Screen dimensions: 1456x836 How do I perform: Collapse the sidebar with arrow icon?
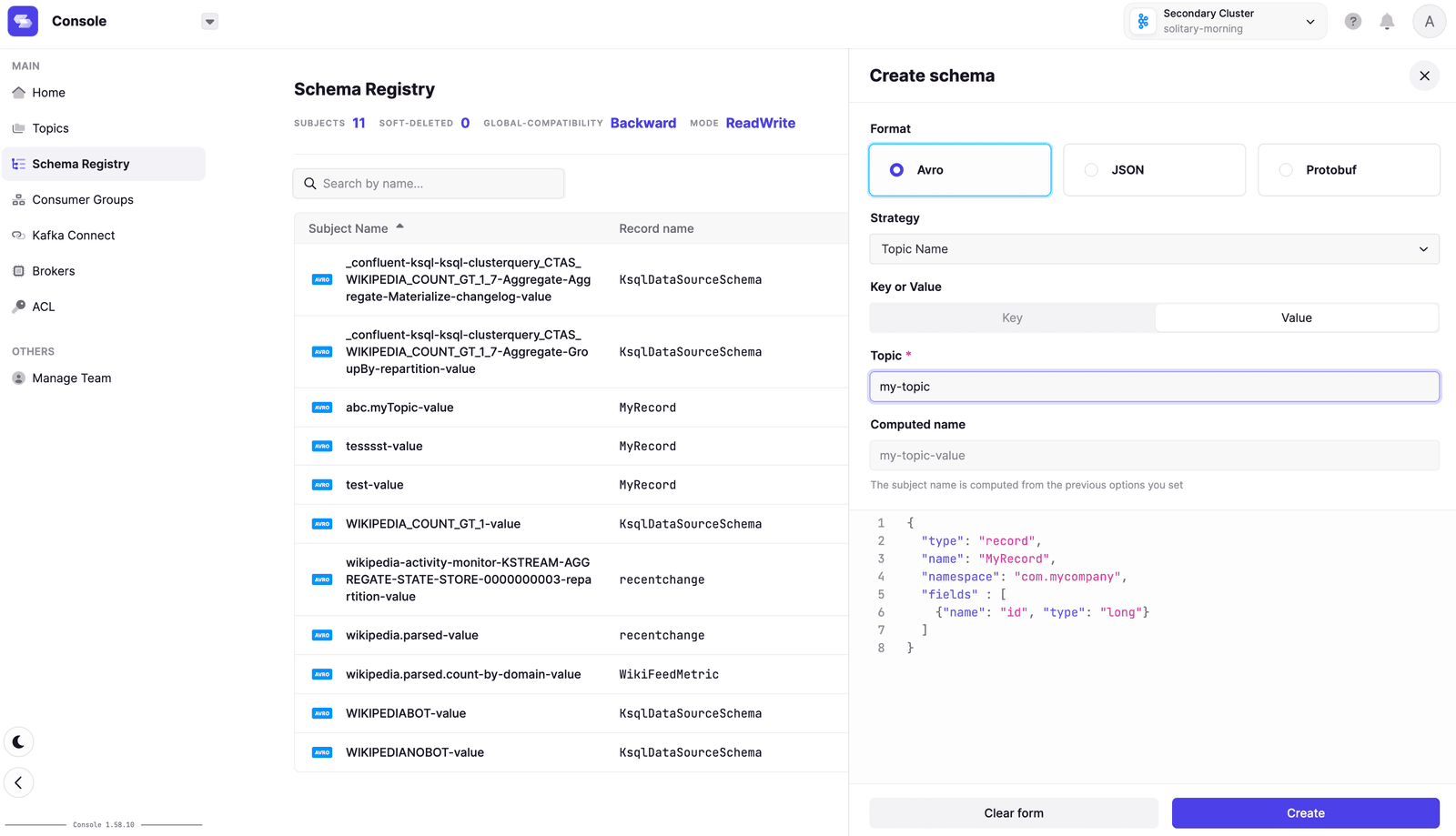pos(18,782)
